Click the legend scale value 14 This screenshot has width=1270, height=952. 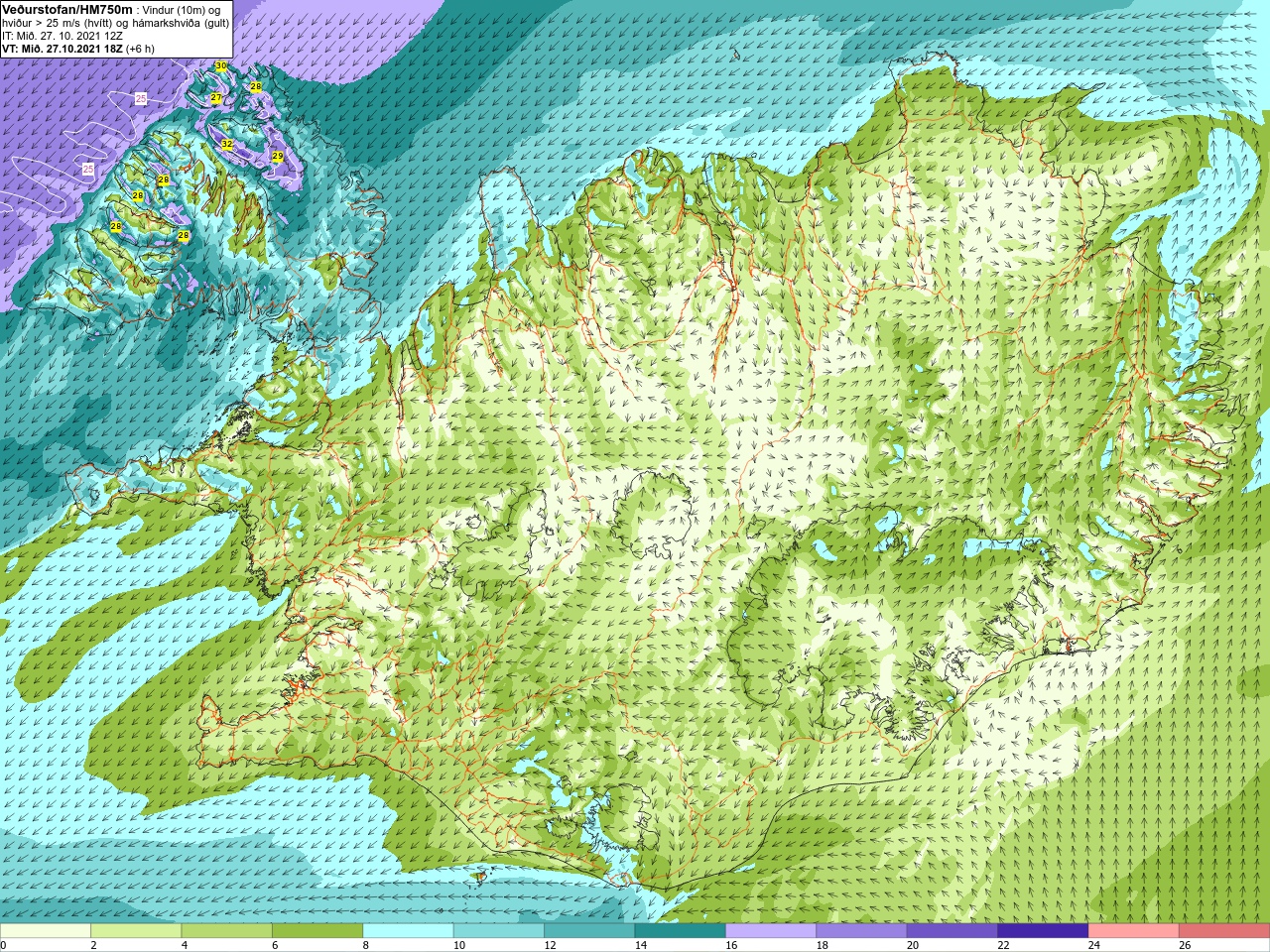(x=641, y=946)
